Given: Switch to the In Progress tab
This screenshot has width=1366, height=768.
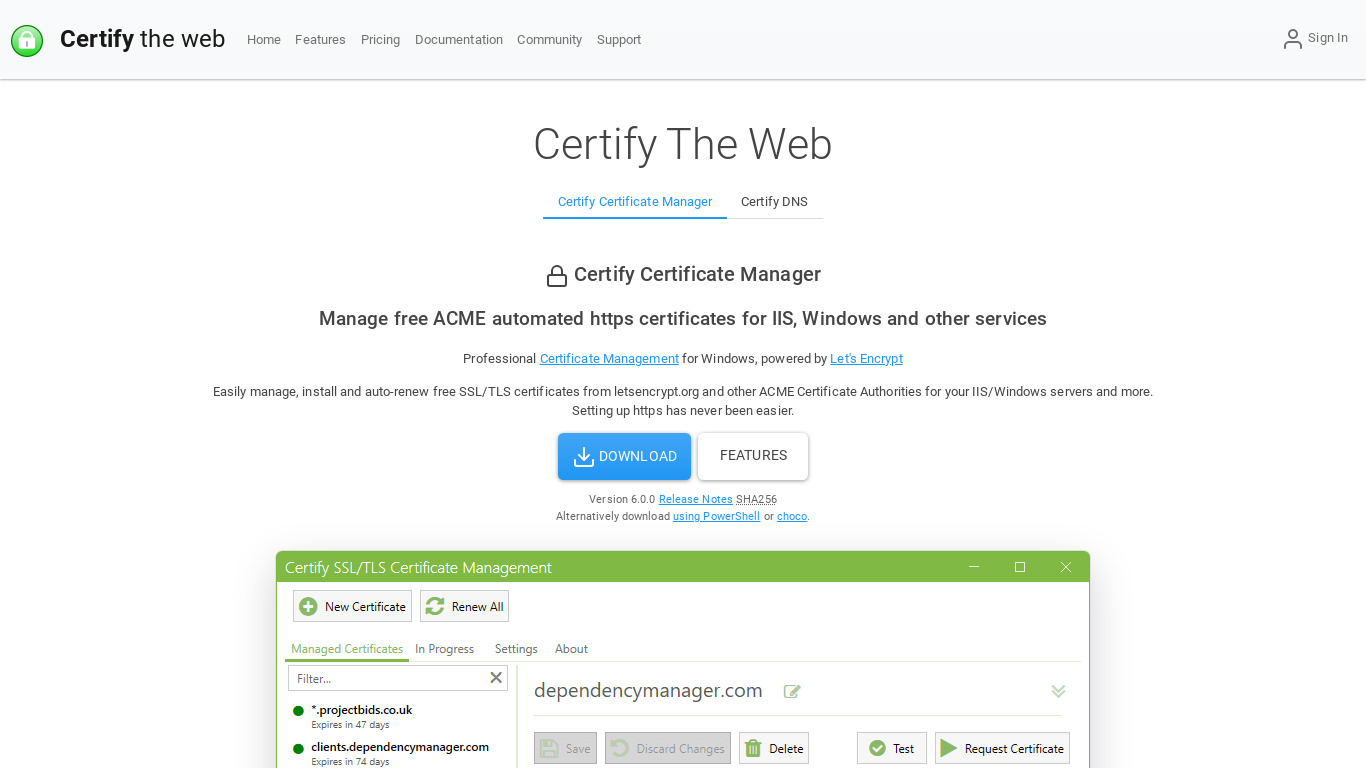Looking at the screenshot, I should tap(444, 649).
